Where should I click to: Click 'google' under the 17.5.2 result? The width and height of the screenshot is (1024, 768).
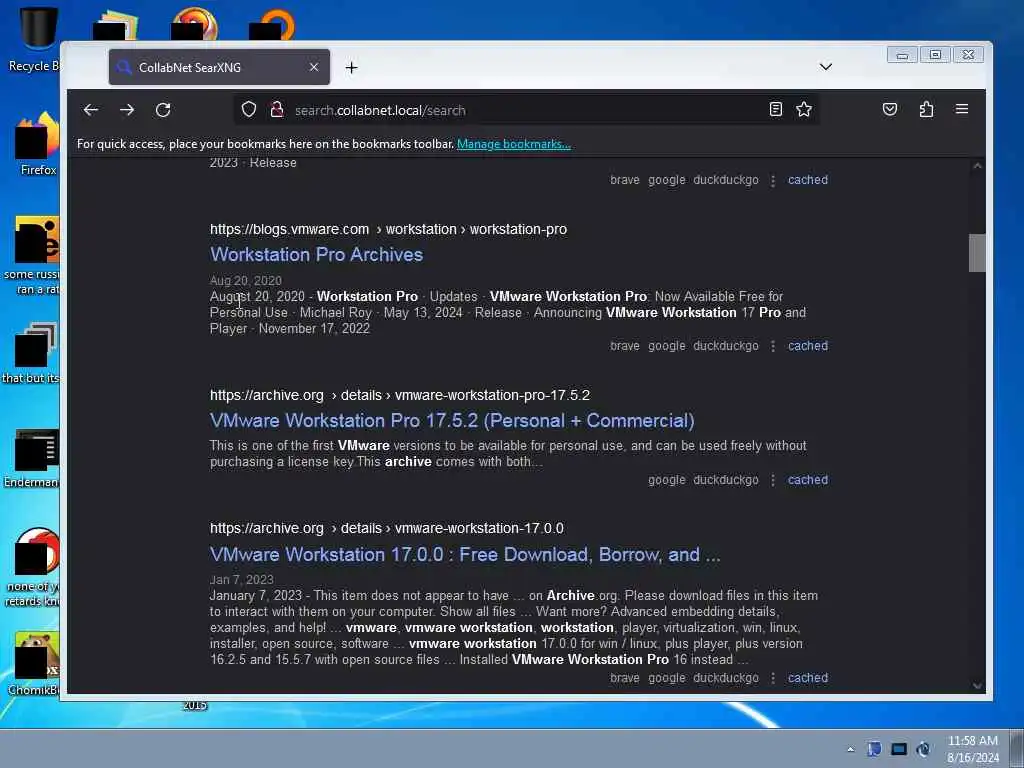[666, 479]
